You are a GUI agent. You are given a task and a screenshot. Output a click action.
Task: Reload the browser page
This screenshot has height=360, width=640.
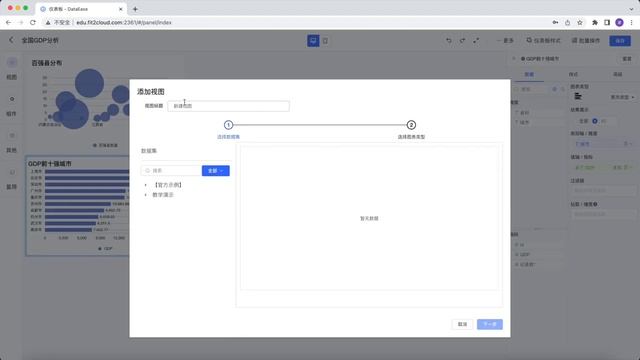click(x=33, y=22)
